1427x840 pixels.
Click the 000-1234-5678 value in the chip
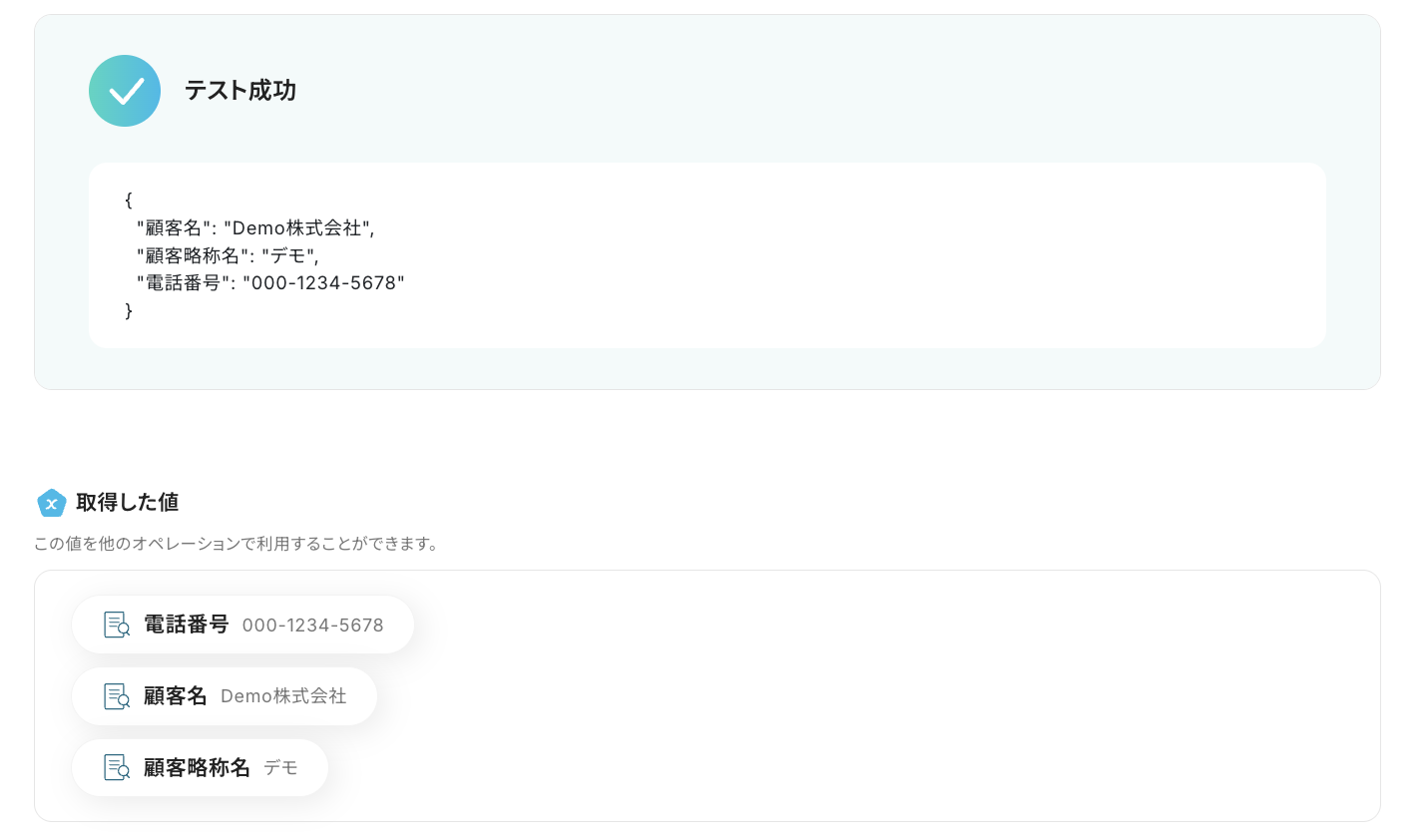[312, 626]
